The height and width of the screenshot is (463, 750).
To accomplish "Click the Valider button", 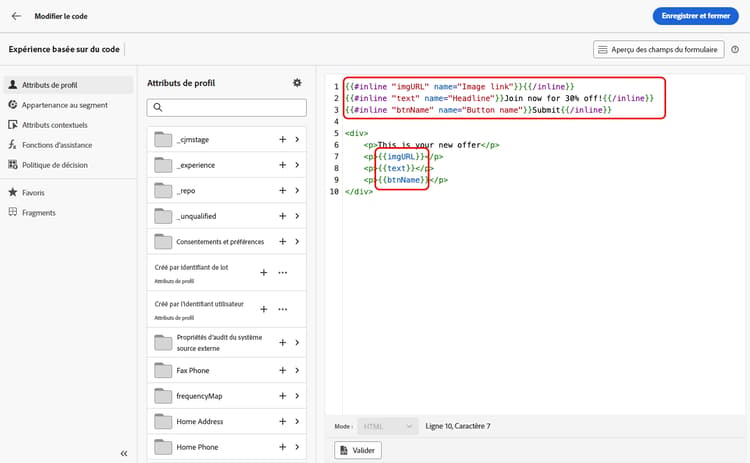I will 358,450.
